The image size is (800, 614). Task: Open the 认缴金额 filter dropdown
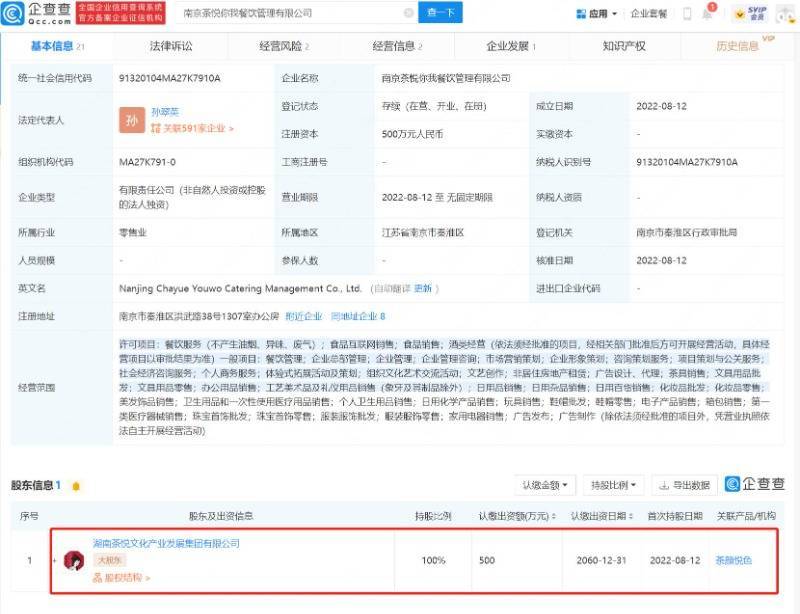(545, 485)
